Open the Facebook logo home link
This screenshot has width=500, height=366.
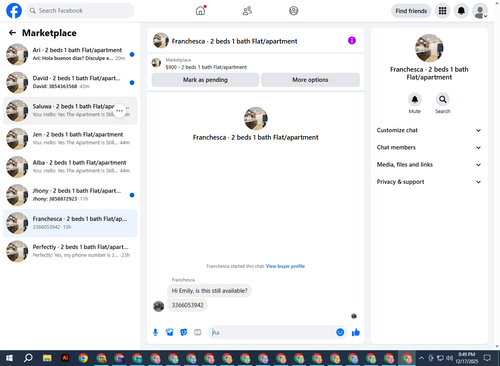(x=14, y=11)
